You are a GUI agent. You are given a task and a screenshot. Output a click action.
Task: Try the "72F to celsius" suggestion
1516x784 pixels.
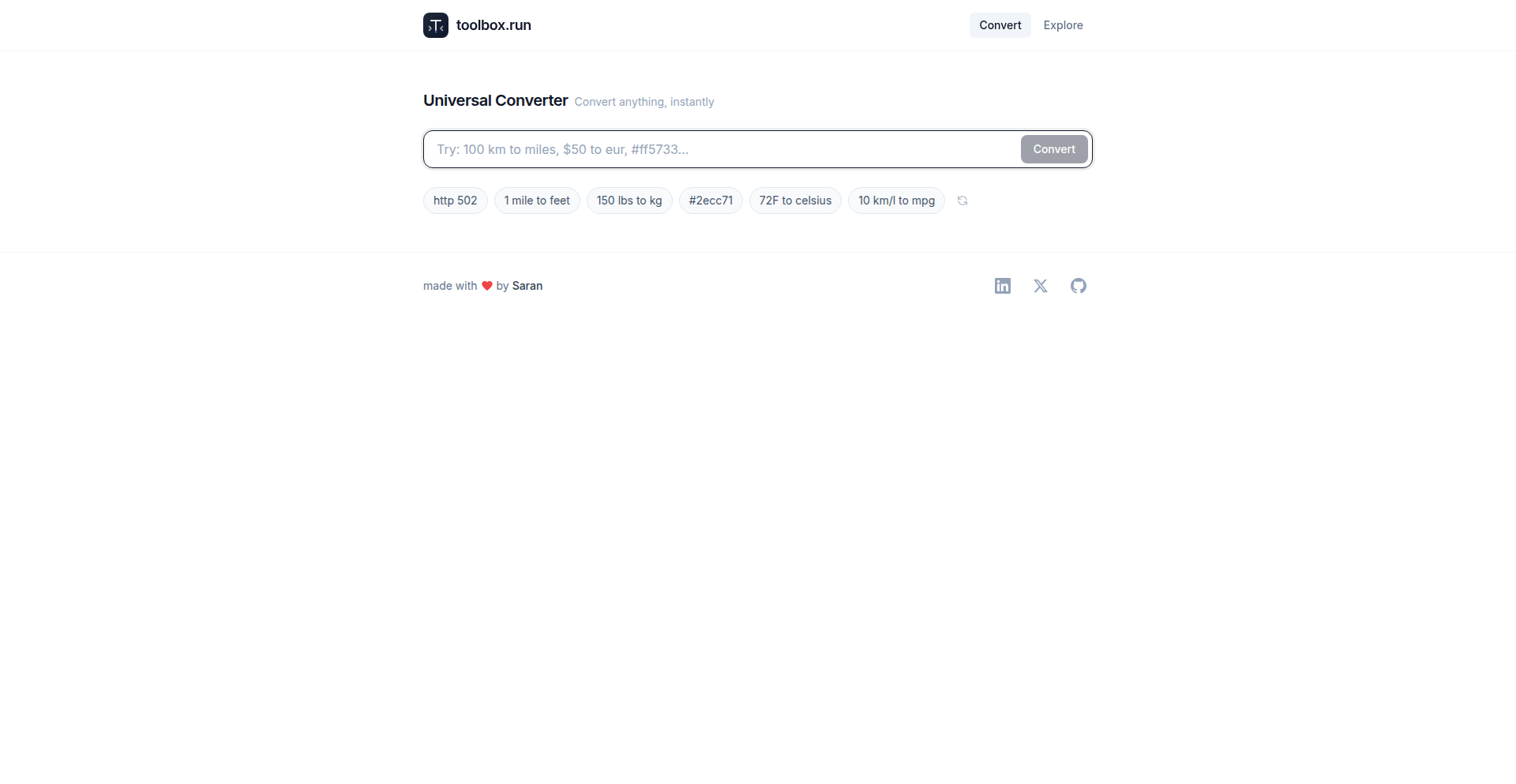tap(795, 201)
